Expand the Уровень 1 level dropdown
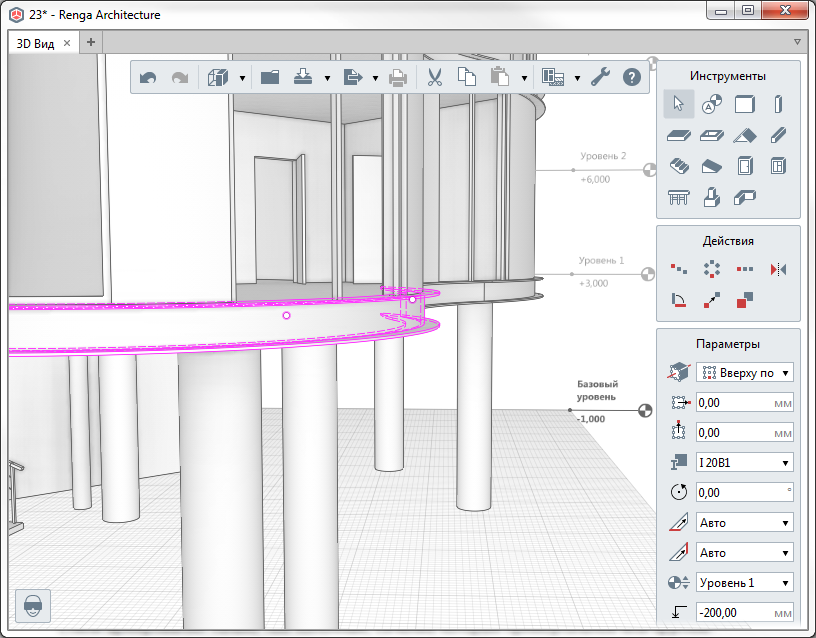 (744, 583)
